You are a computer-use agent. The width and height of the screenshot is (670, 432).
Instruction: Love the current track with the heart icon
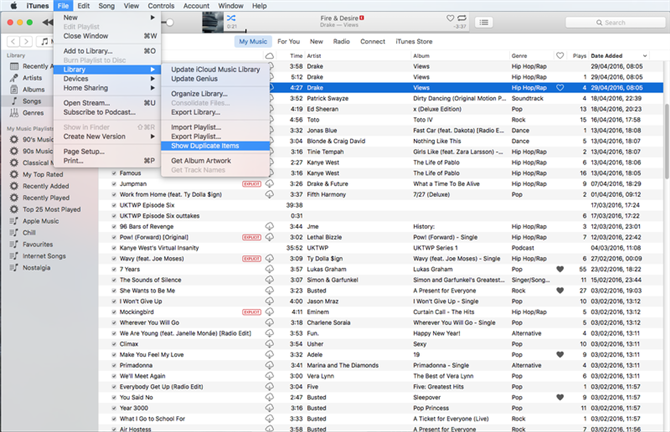pyautogui.click(x=450, y=18)
